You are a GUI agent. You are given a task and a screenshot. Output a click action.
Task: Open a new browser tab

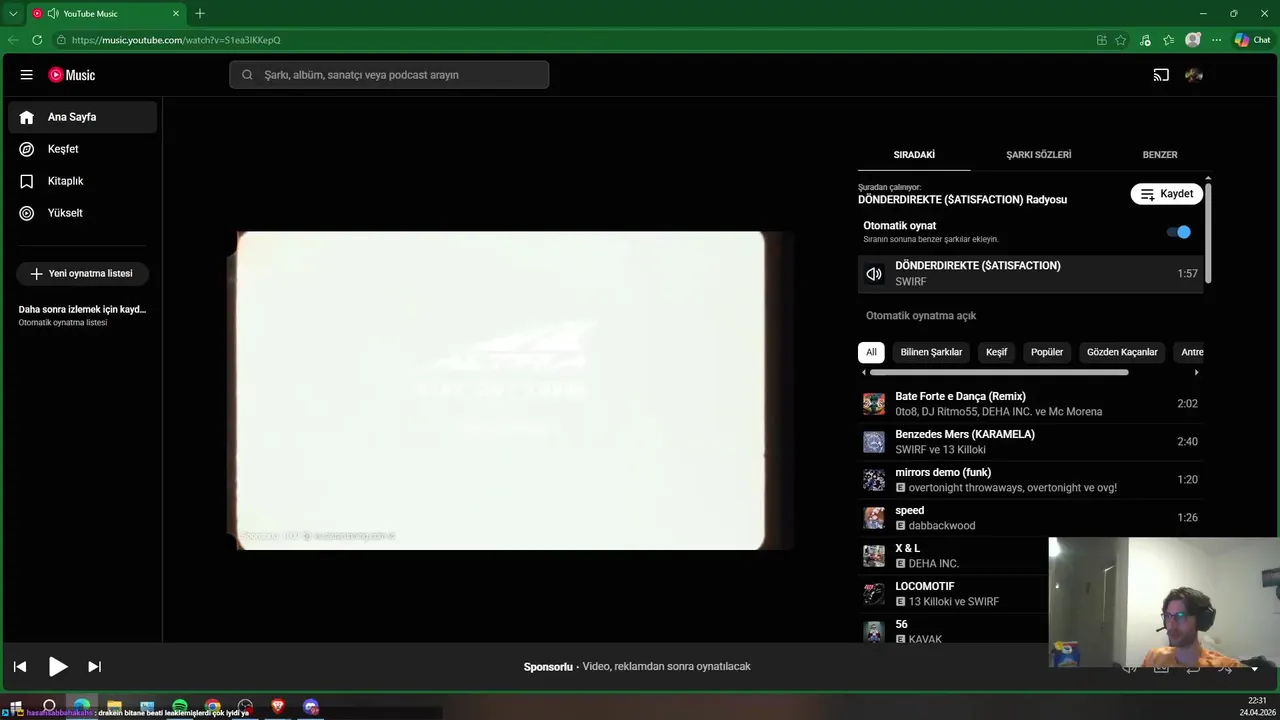[200, 14]
